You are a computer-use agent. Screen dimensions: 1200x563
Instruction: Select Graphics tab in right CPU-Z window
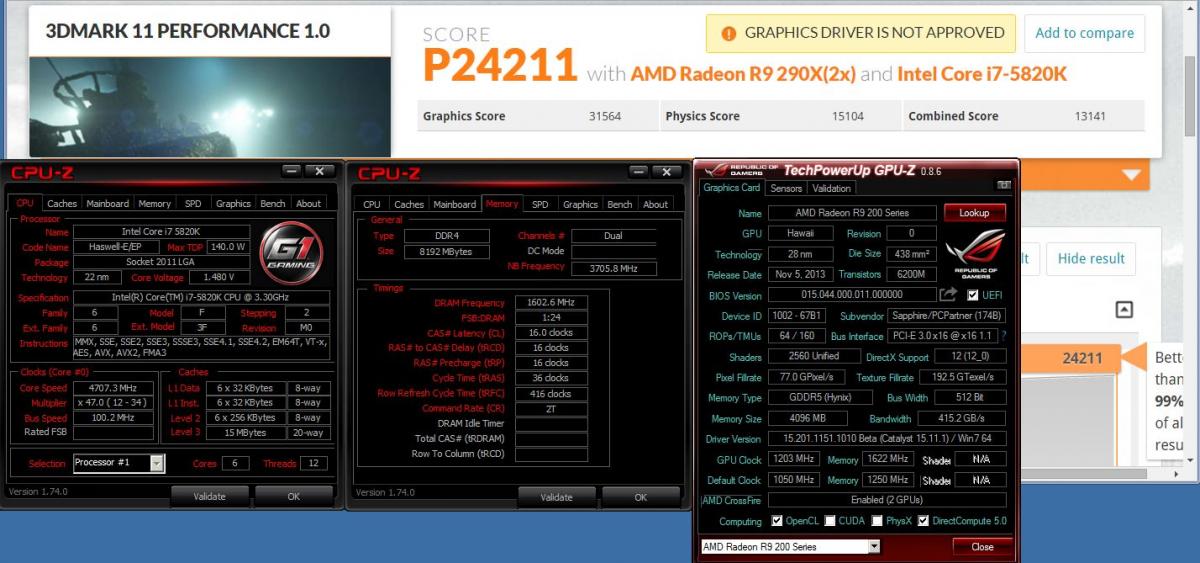tap(580, 204)
